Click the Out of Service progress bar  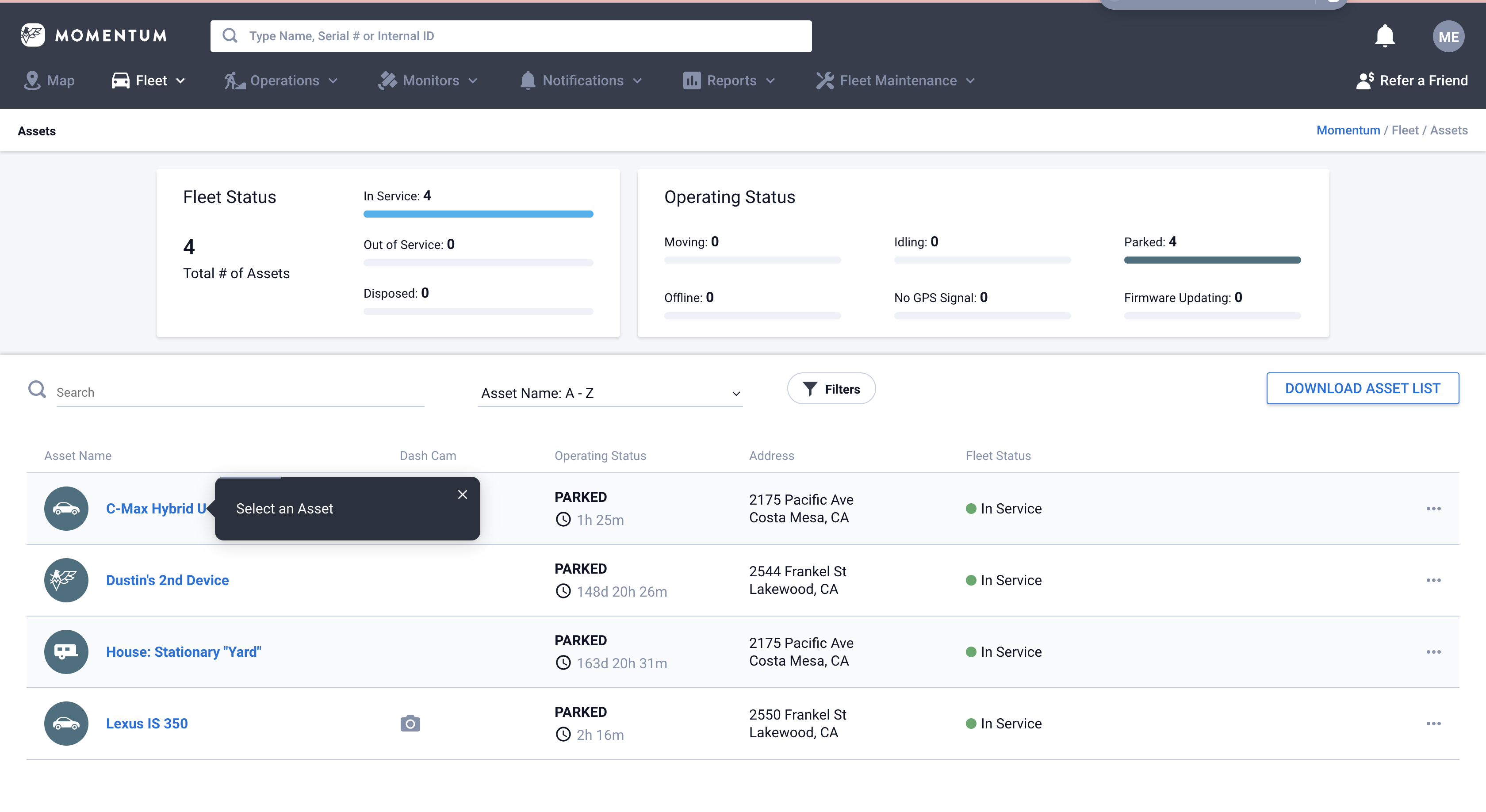tap(478, 262)
